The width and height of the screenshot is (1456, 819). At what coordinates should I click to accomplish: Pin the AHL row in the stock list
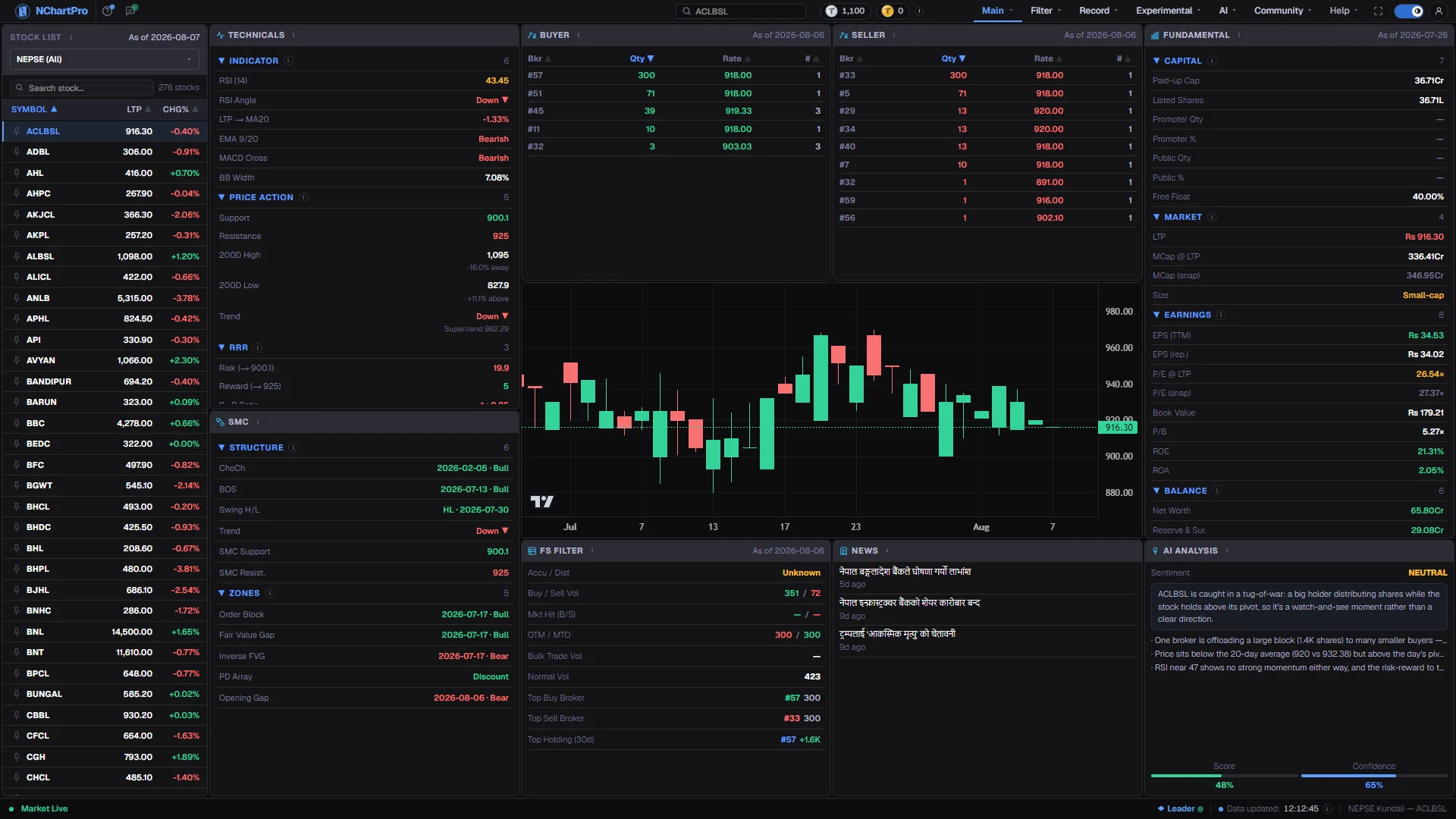[16, 173]
